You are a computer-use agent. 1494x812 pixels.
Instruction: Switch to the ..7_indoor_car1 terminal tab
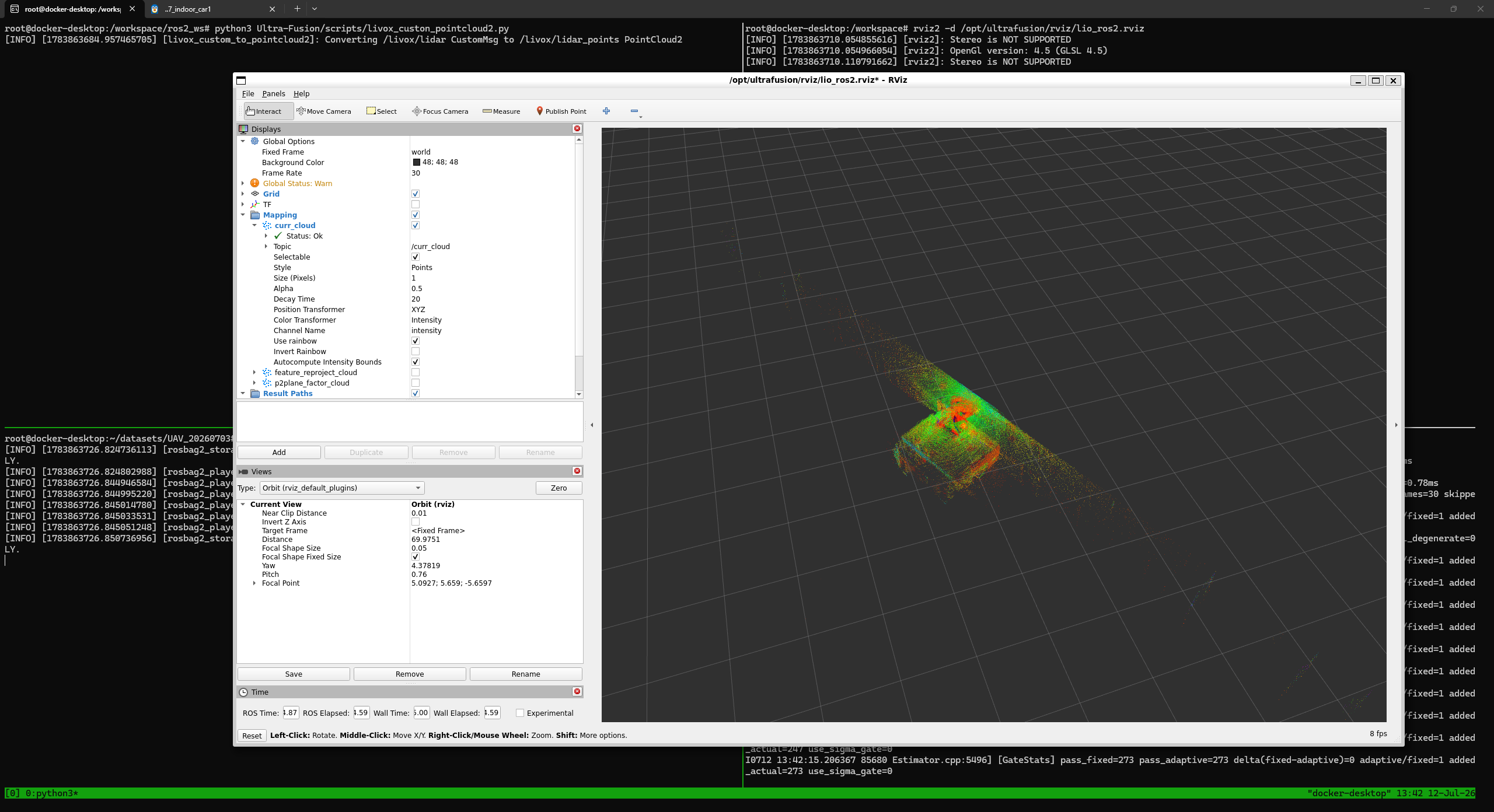click(212, 9)
